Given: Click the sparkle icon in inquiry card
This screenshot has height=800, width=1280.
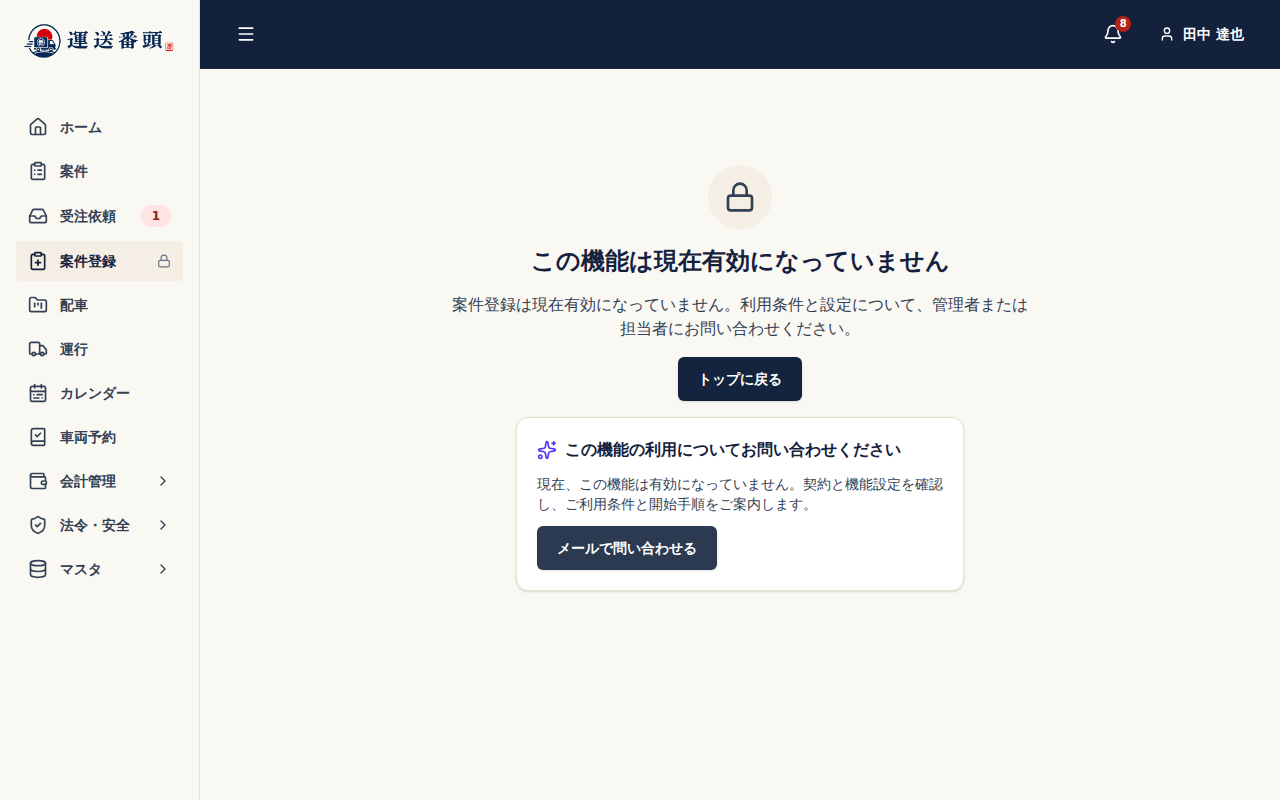Looking at the screenshot, I should click(x=547, y=450).
